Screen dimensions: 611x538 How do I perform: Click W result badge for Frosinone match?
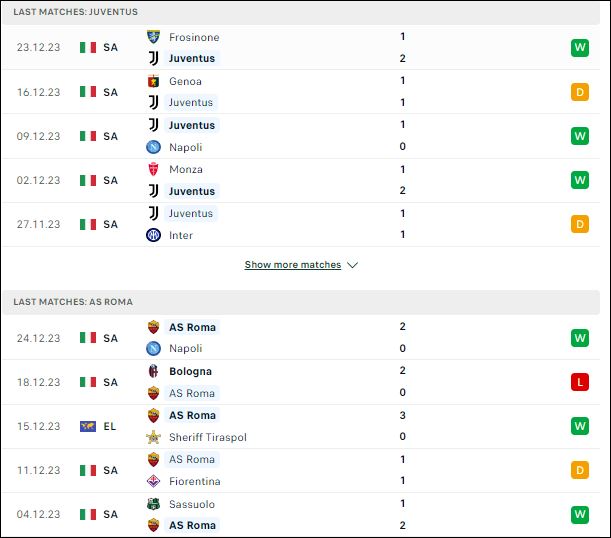coord(580,48)
